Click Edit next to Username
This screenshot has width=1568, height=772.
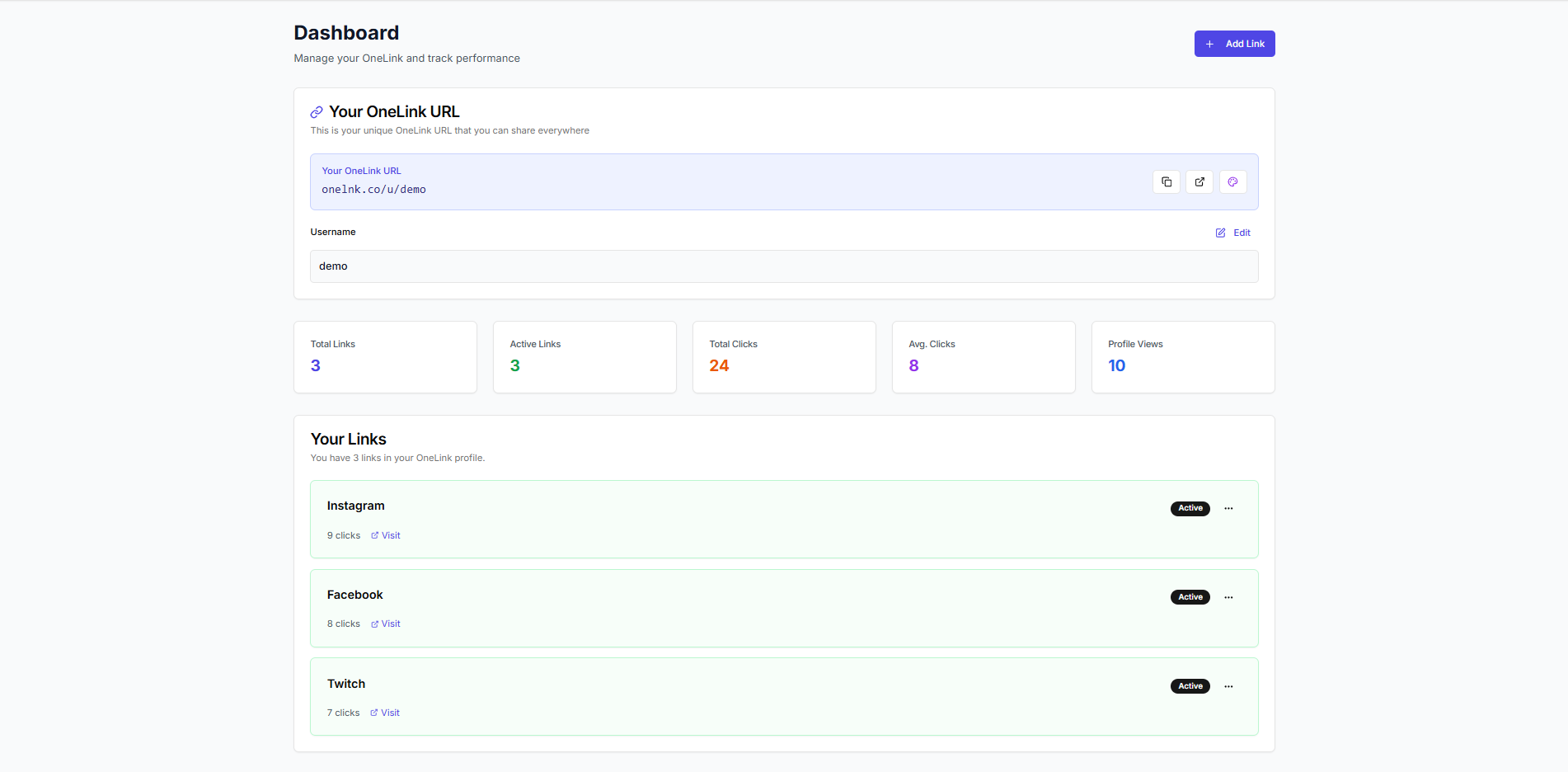1232,233
